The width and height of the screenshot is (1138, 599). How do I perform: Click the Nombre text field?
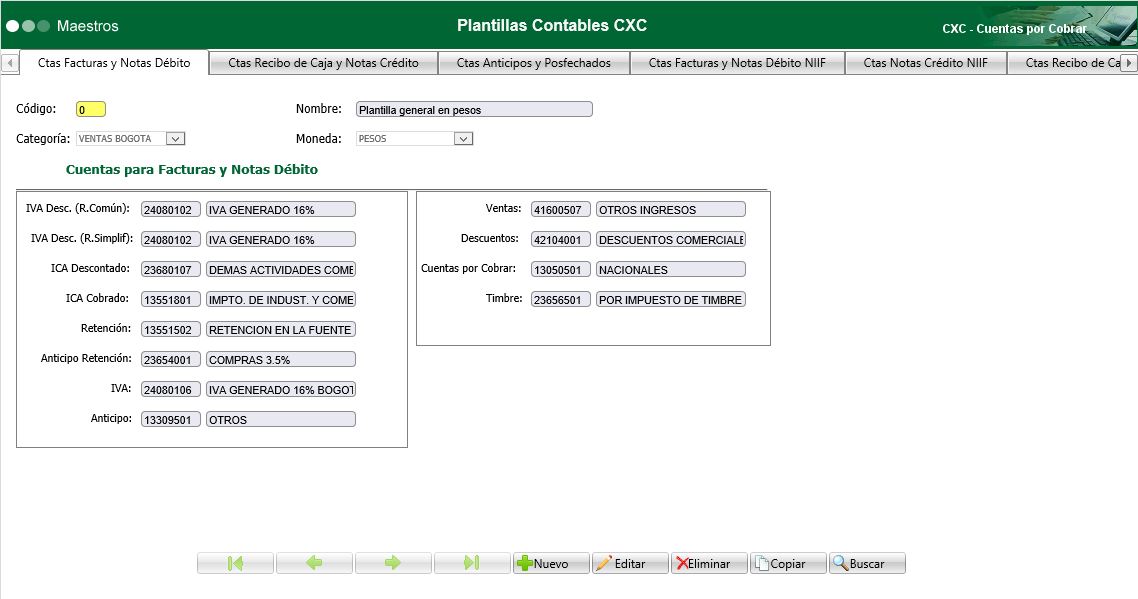[473, 110]
